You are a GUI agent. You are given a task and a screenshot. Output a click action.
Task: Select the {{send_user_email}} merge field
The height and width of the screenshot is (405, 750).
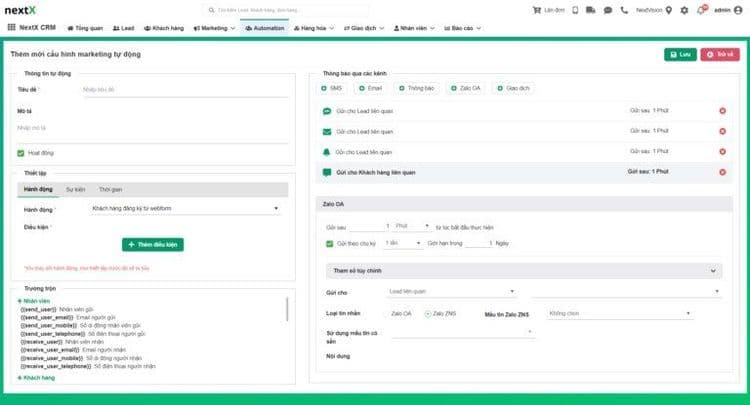pyautogui.click(x=47, y=317)
